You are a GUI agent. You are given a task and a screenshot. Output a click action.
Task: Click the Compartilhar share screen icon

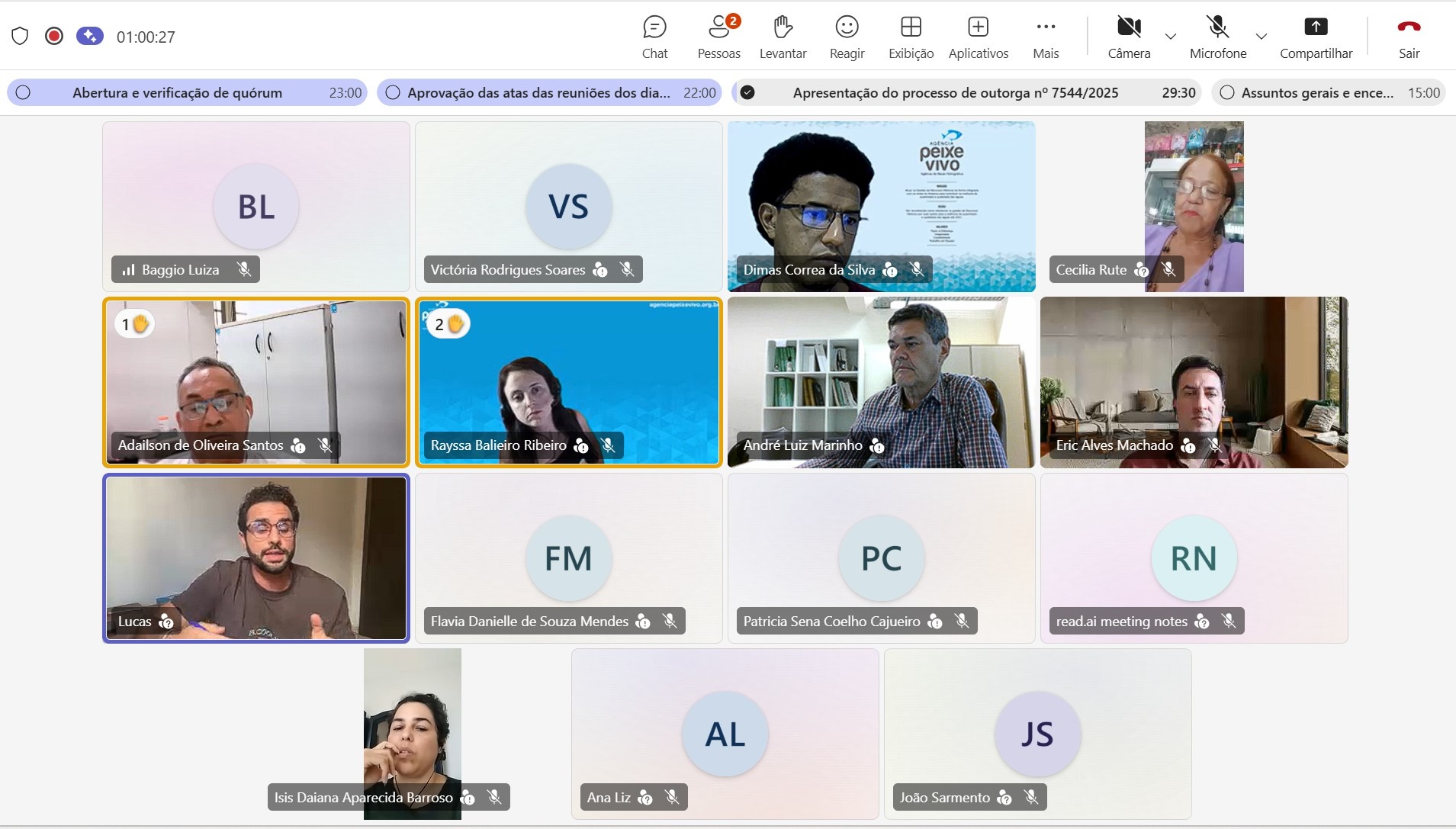click(1316, 27)
